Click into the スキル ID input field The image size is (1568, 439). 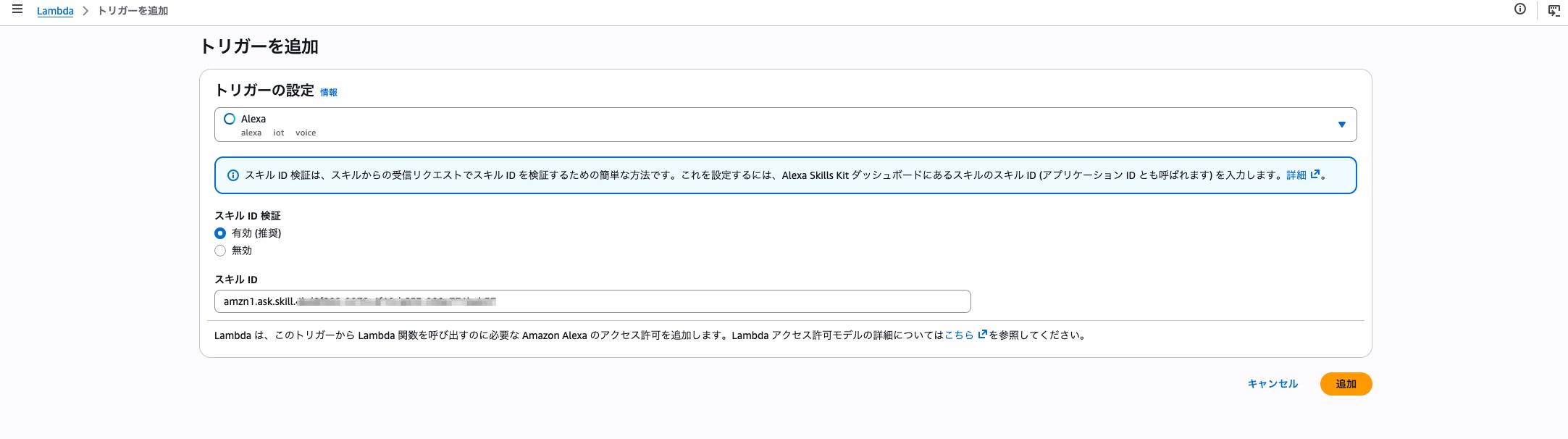tap(592, 301)
